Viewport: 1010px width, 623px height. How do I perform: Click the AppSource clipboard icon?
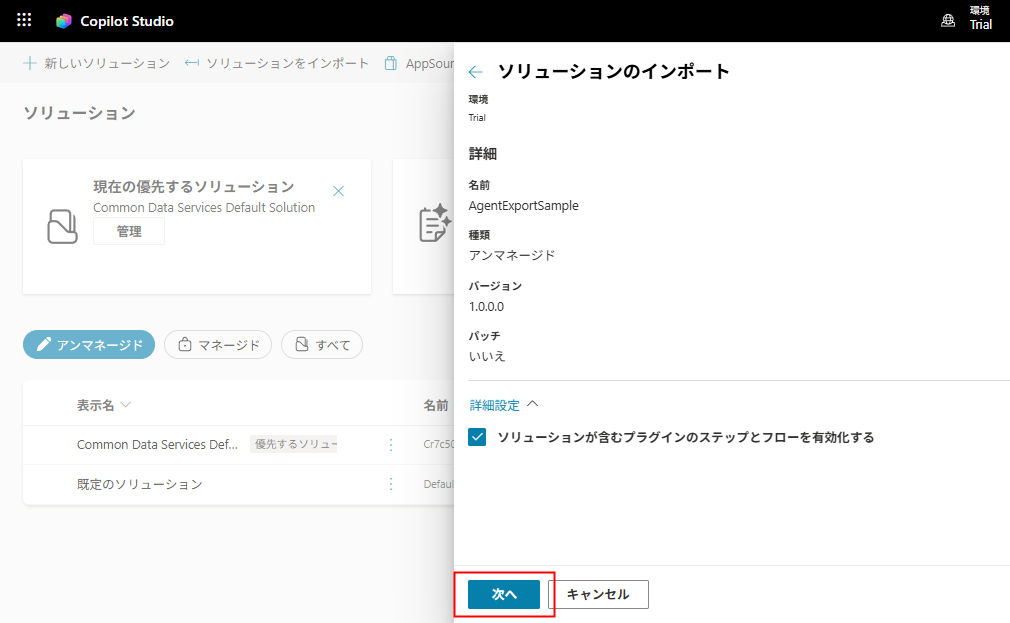point(391,63)
